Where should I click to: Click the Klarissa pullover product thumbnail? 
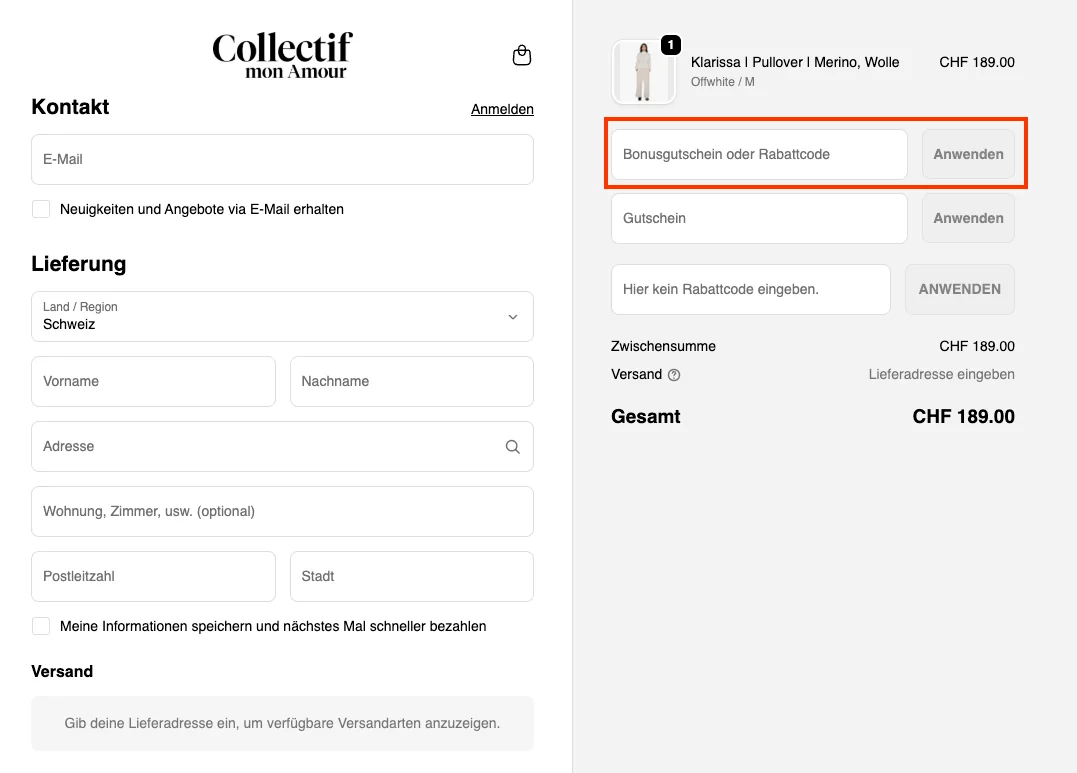pos(643,71)
